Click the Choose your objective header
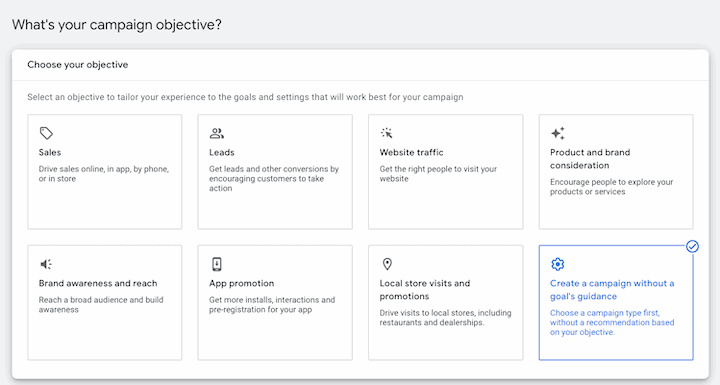This screenshot has width=720, height=385. point(78,65)
